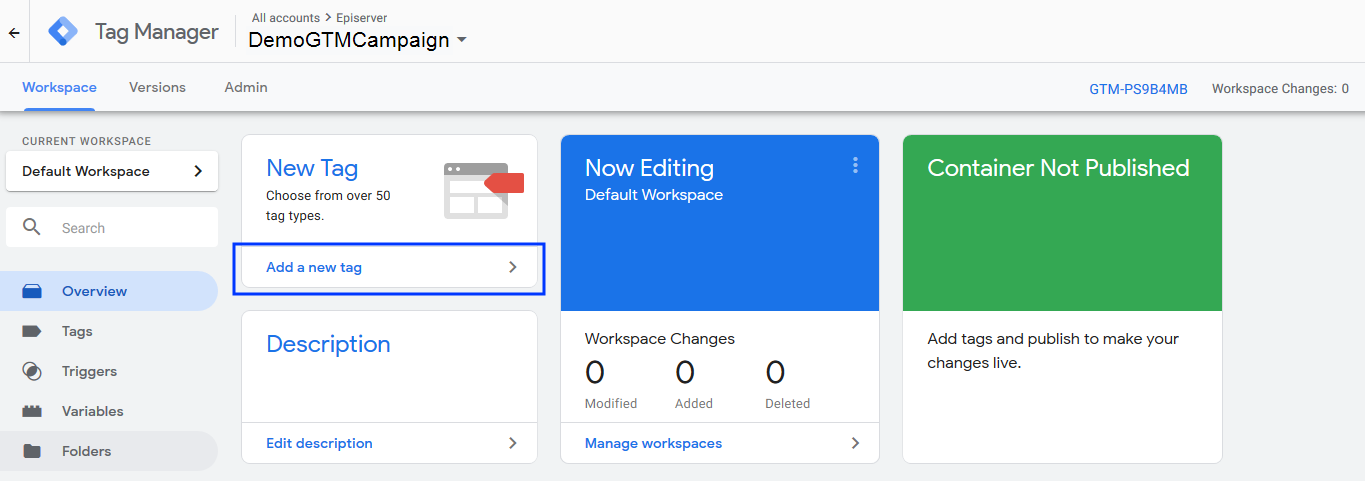Click chevron beside Edit description
This screenshot has width=1365, height=481.
513,443
